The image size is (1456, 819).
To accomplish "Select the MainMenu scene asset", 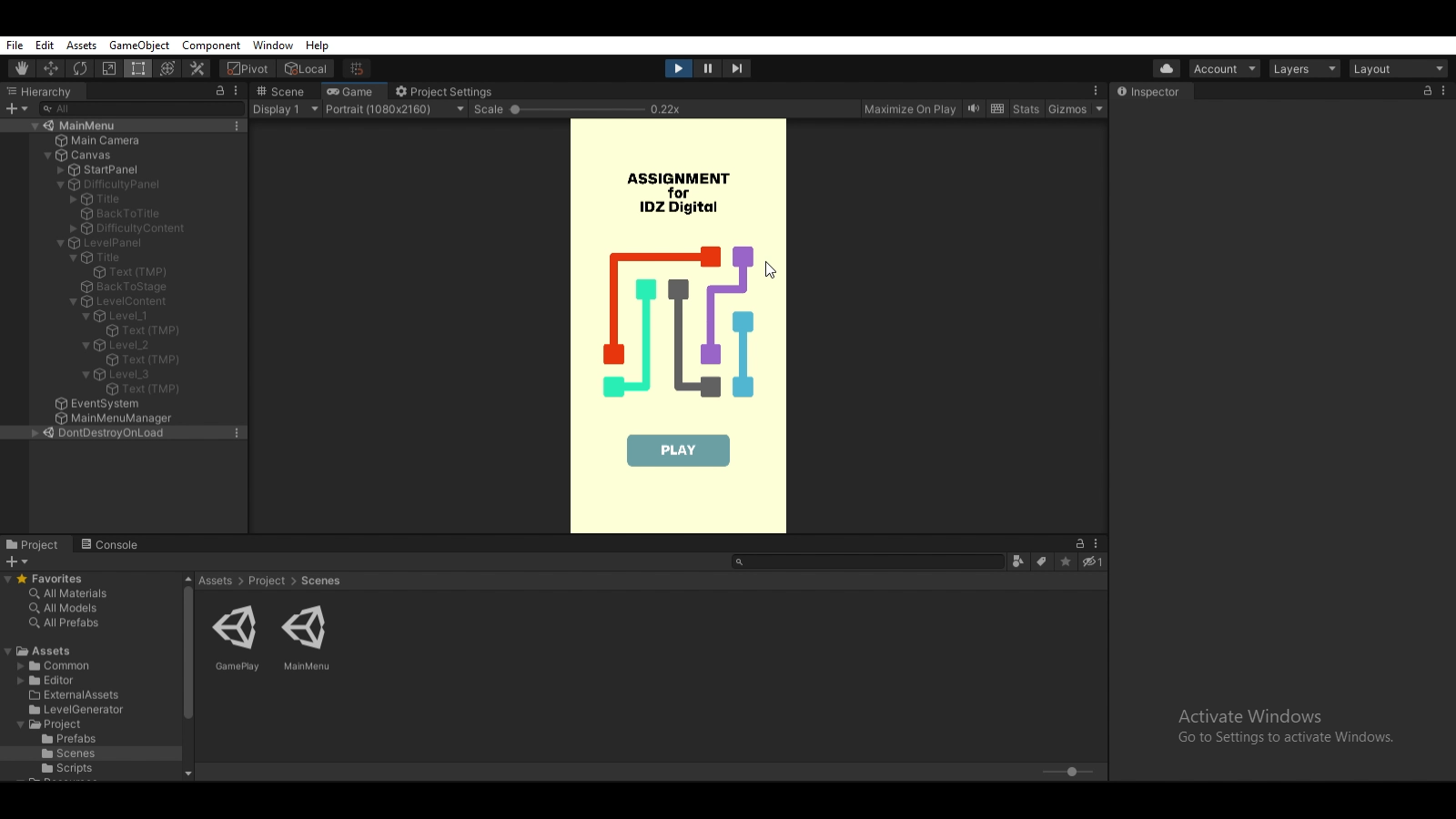I will point(306,639).
